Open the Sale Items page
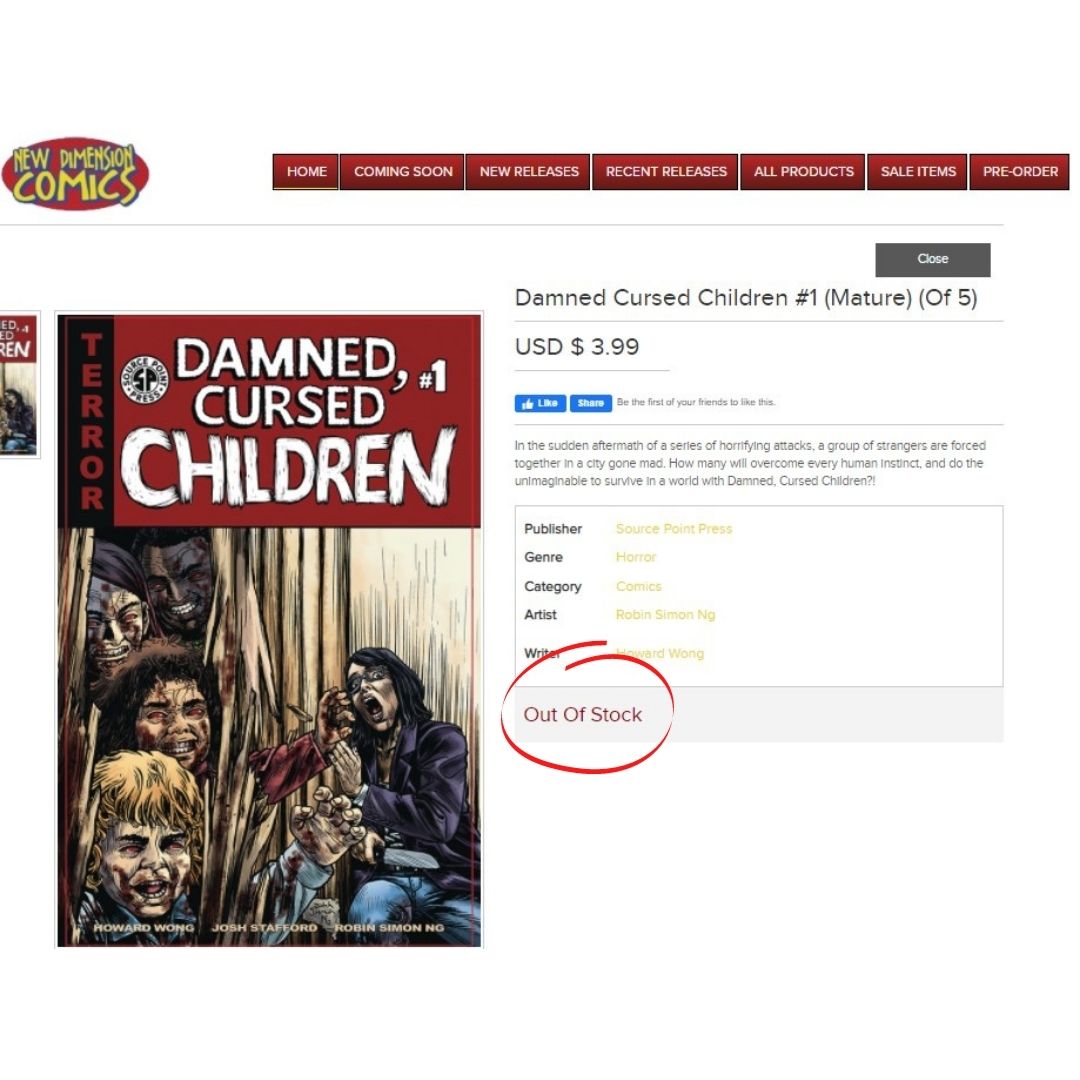The image size is (1080, 1080). tap(917, 172)
